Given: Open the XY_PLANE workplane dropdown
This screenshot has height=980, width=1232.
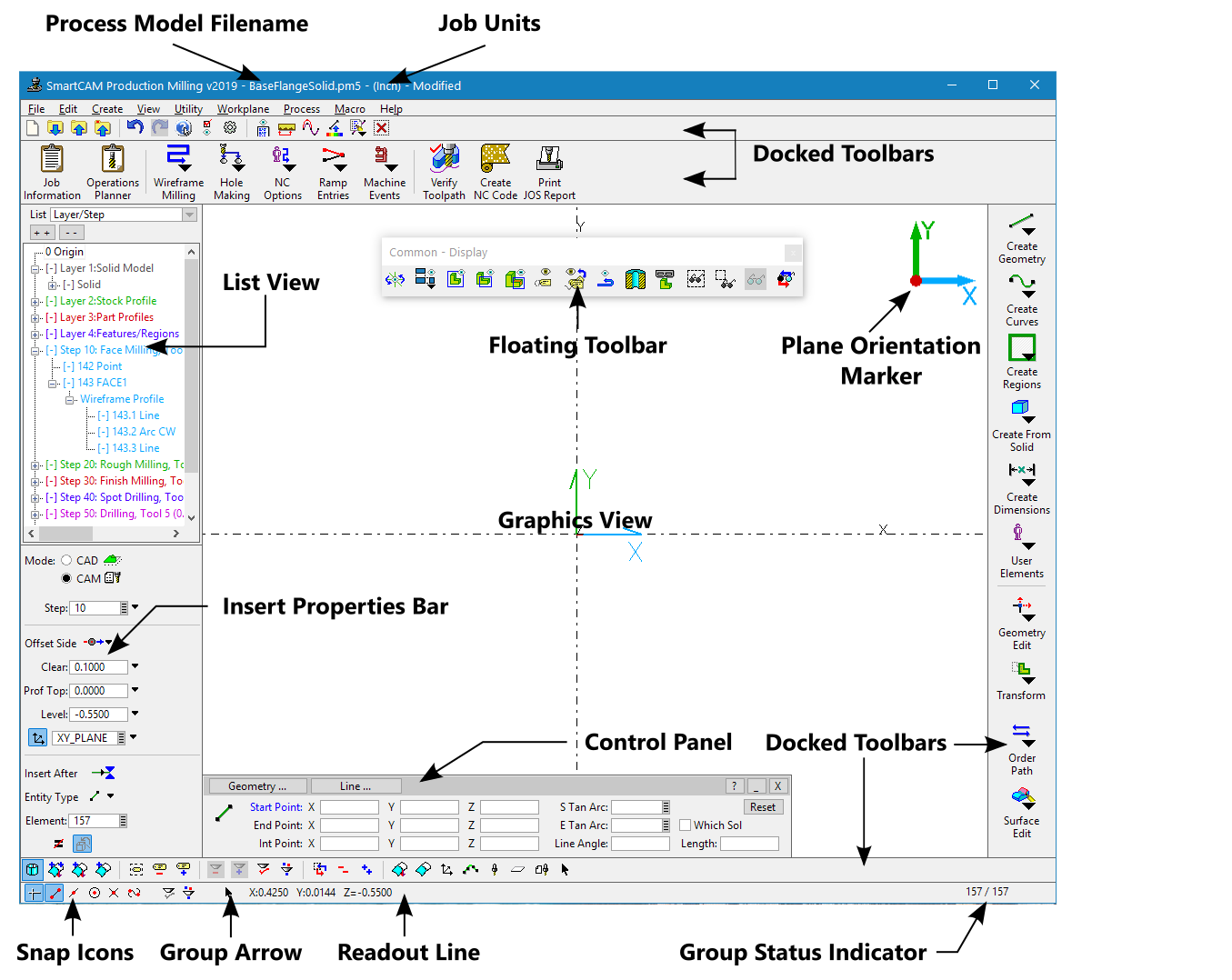Looking at the screenshot, I should pyautogui.click(x=134, y=737).
